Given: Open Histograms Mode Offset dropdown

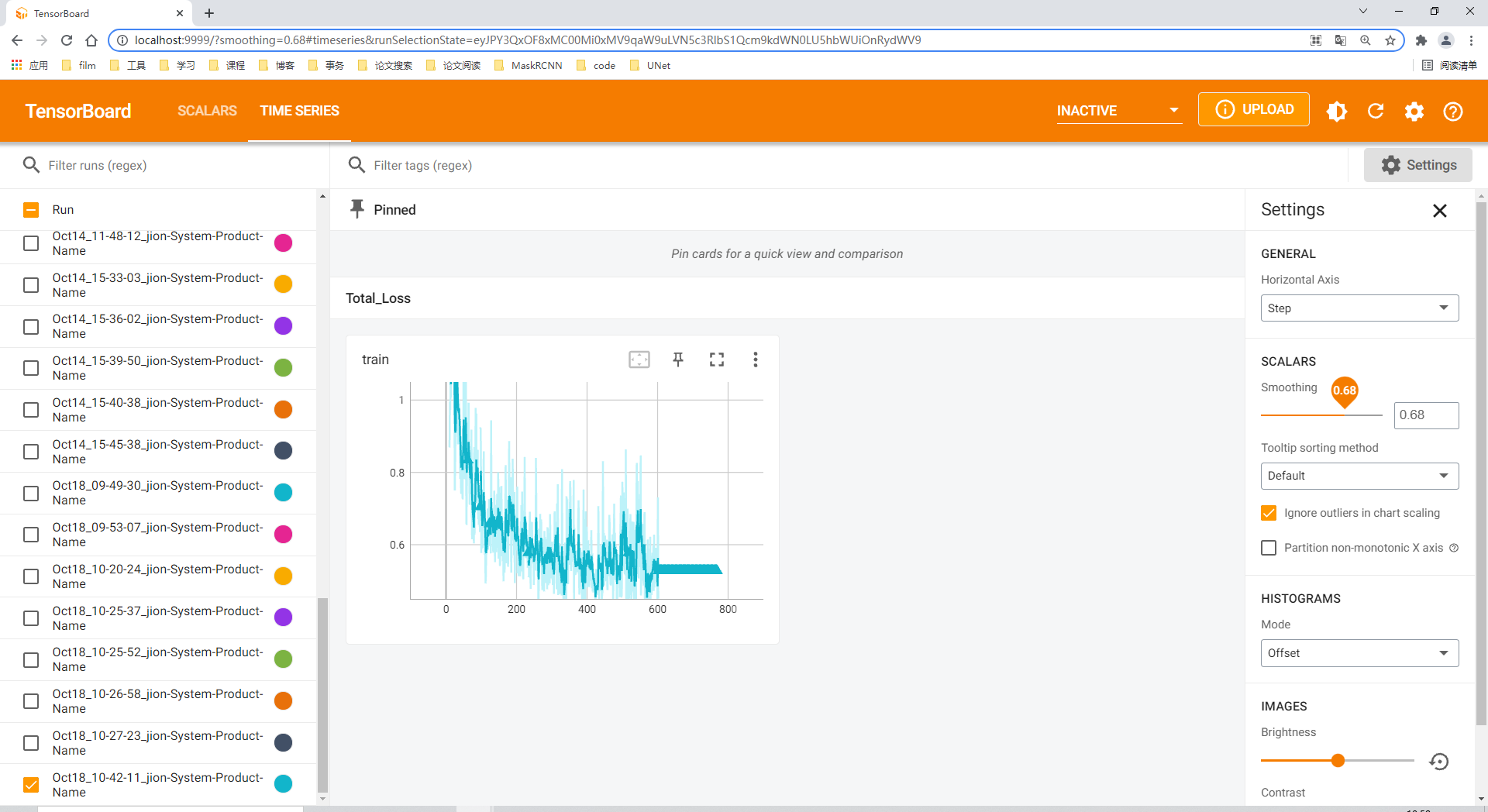Looking at the screenshot, I should click(1359, 653).
